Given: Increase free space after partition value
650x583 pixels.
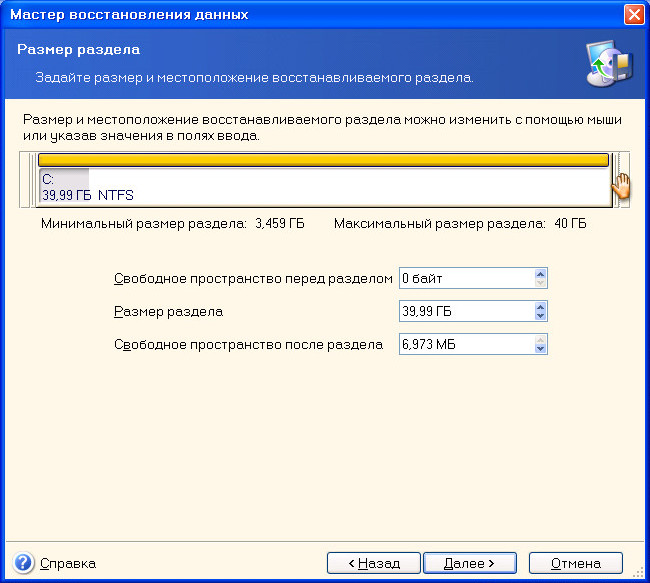Looking at the screenshot, I should [x=541, y=340].
